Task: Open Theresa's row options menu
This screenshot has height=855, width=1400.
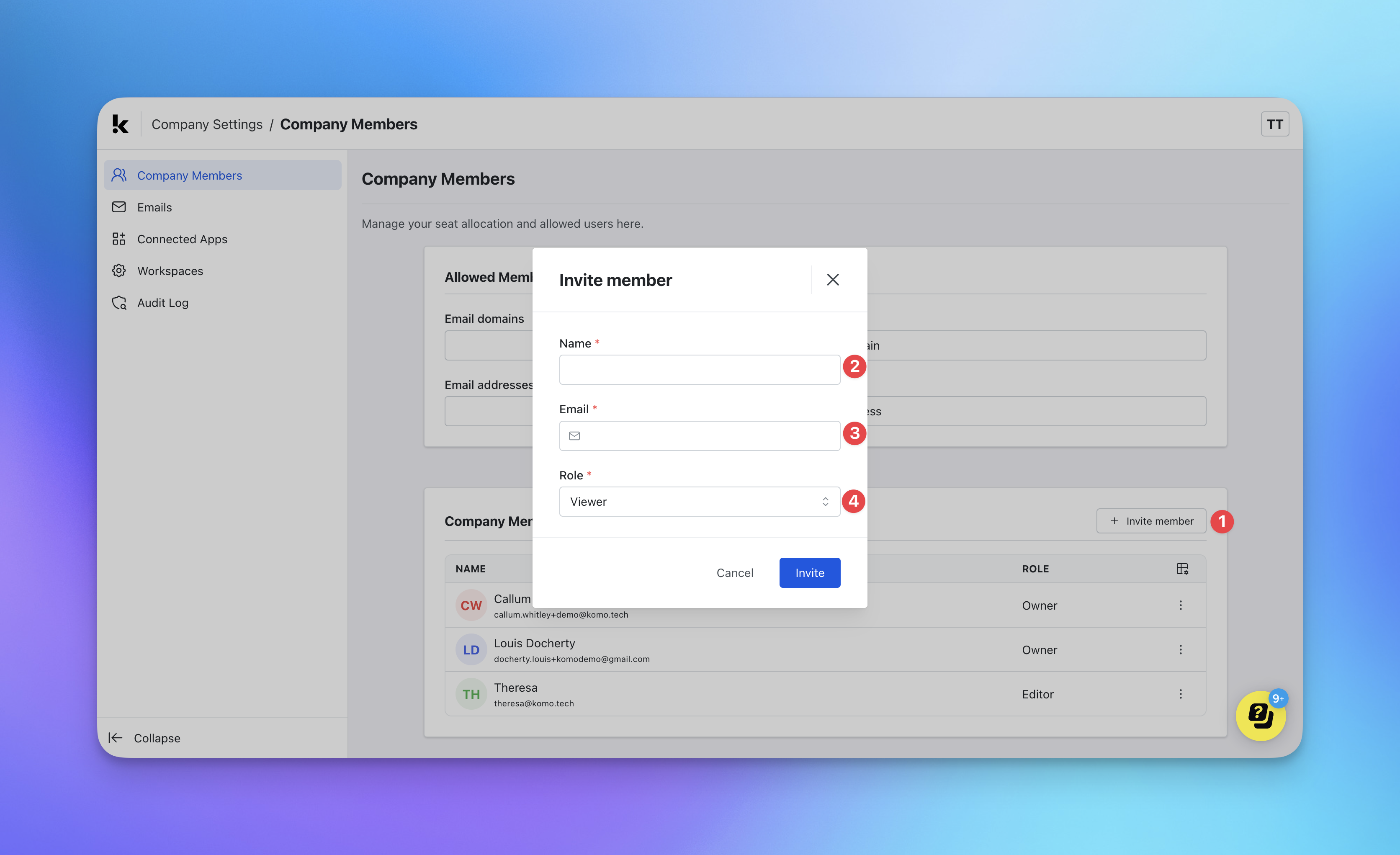Action: pyautogui.click(x=1180, y=694)
